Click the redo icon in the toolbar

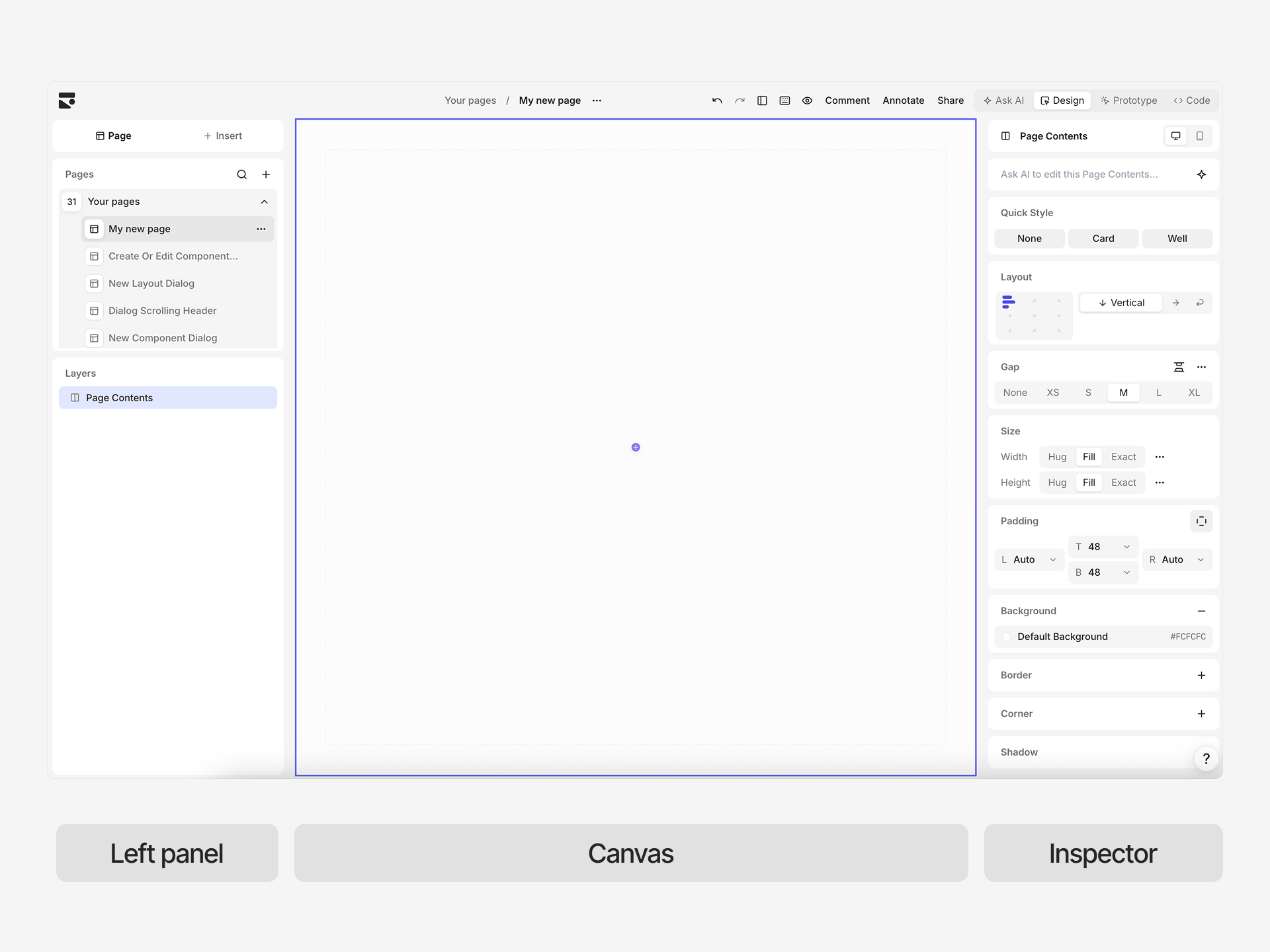[740, 100]
